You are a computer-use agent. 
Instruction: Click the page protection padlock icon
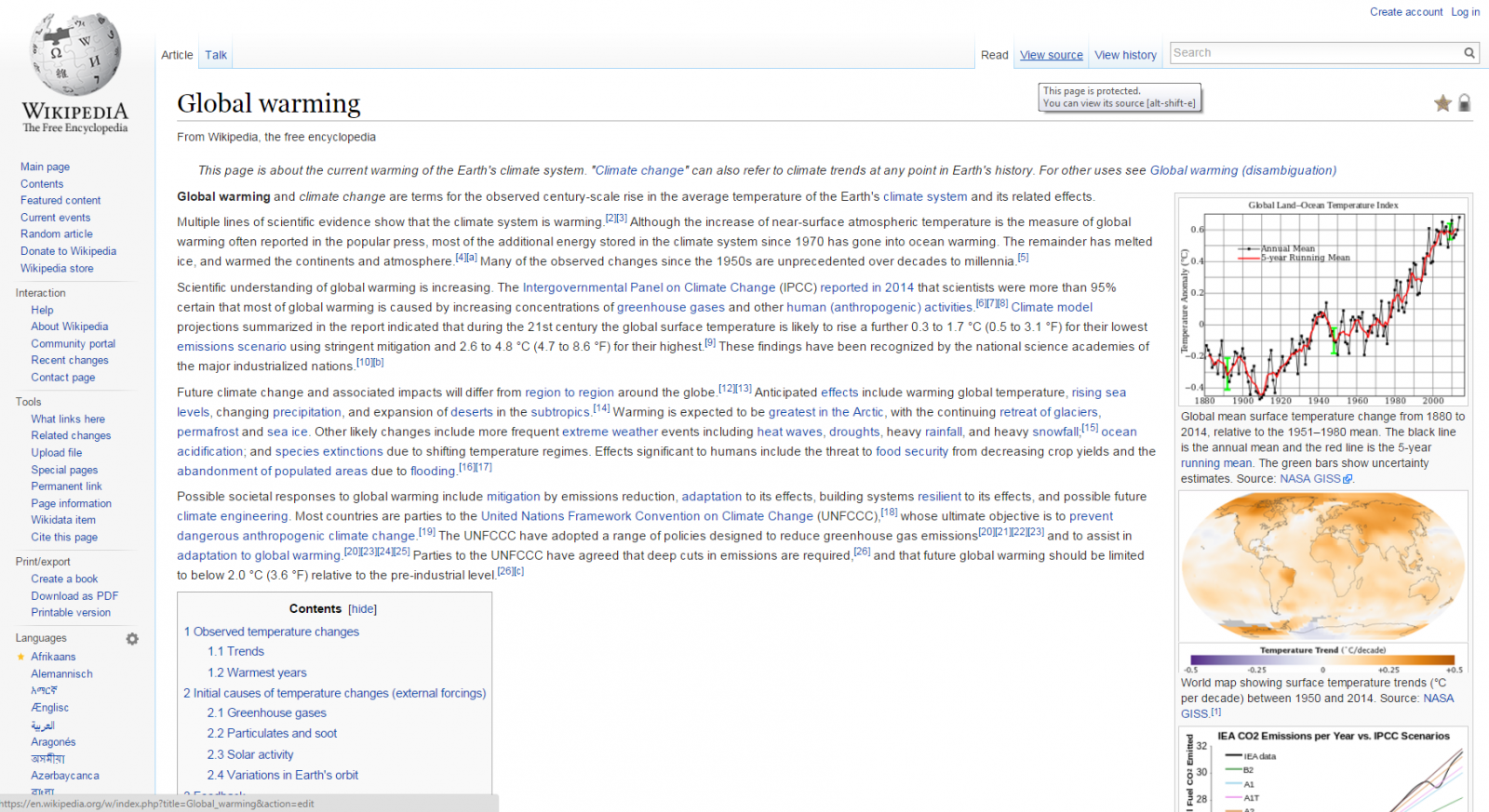point(1464,103)
